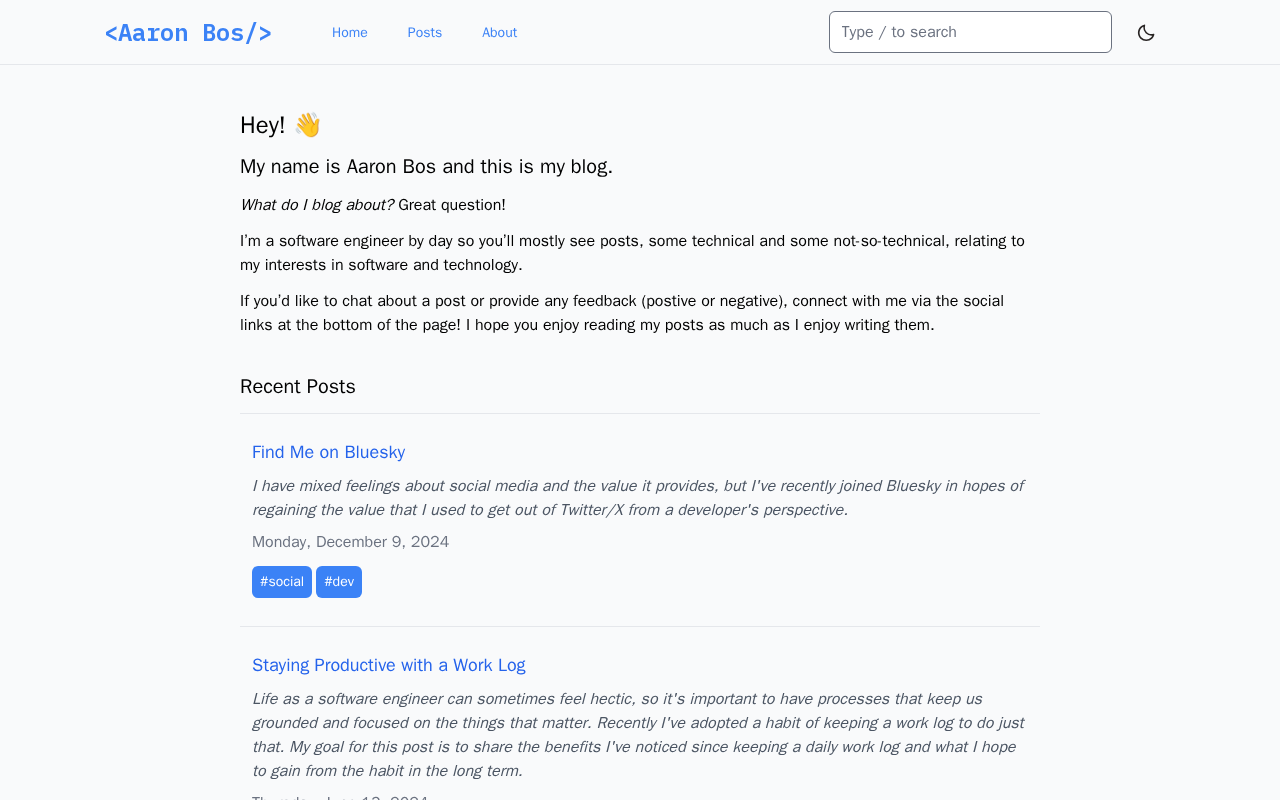The image size is (1280, 800).
Task: Open the "Find Me on Bluesky" post
Action: 328,452
